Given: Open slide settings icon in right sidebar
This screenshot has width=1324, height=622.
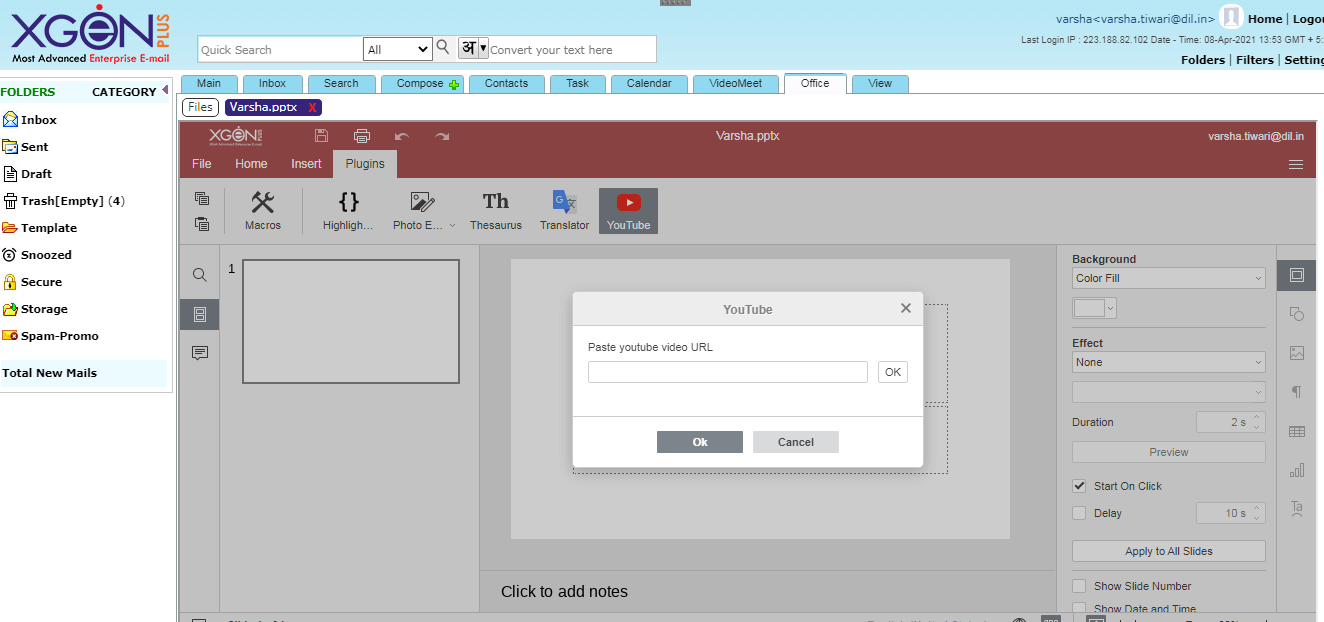Looking at the screenshot, I should [1297, 275].
